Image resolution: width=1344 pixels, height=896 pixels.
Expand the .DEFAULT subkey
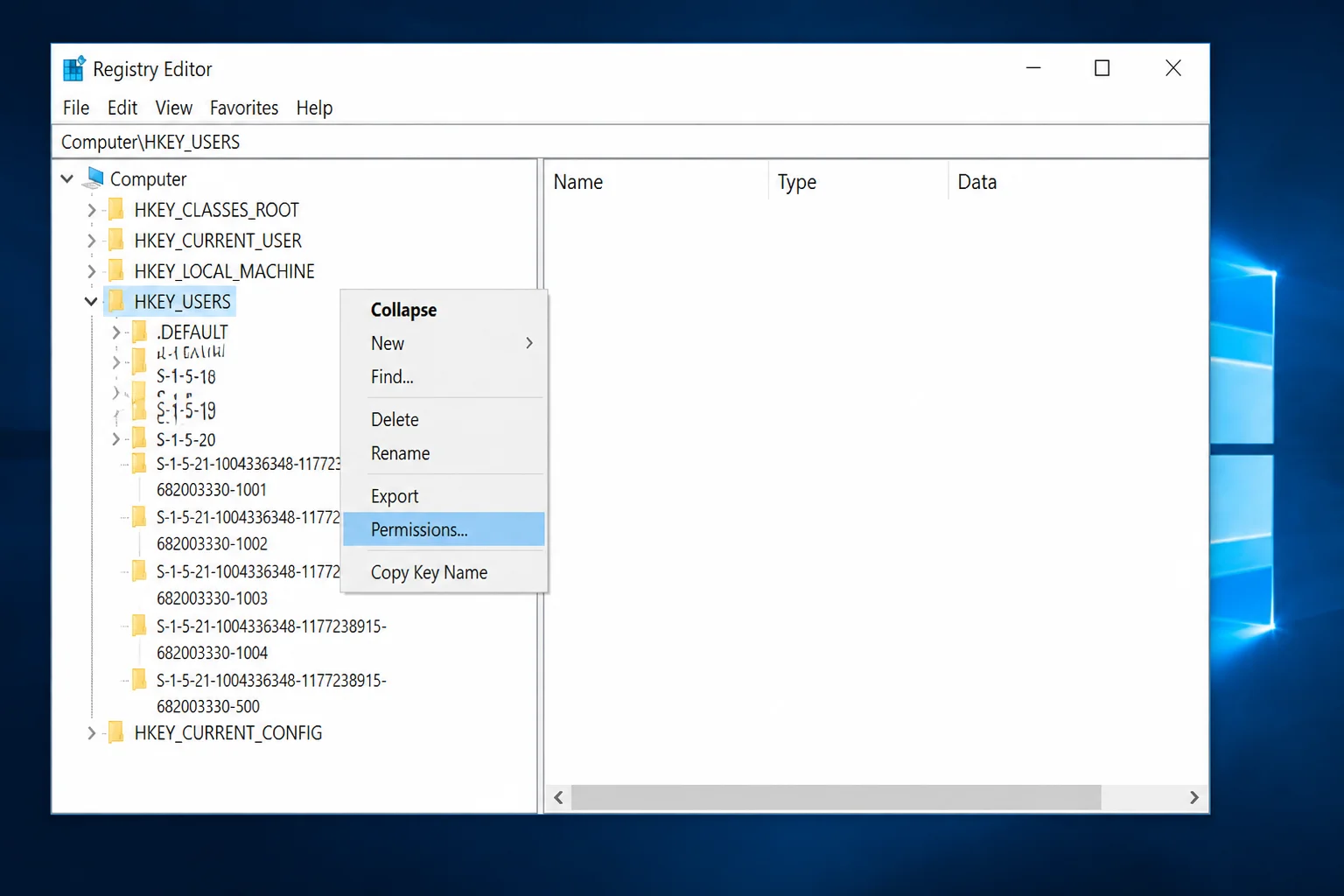115,332
